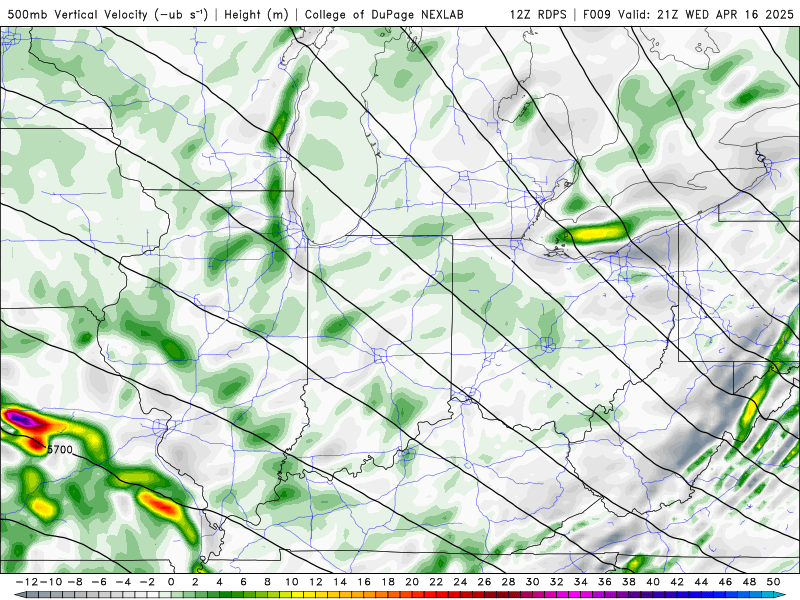This screenshot has height=600, width=800.
Task: Click the '6' value on color scale
Action: 243,582
